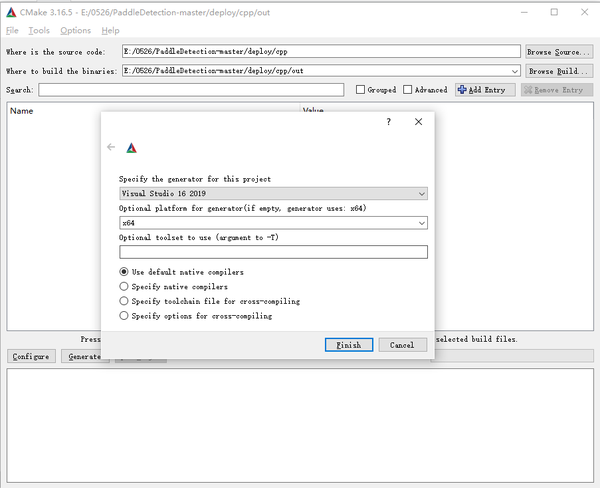Click the output log text area
Image resolution: width=600 pixels, height=488 pixels.
[300, 425]
